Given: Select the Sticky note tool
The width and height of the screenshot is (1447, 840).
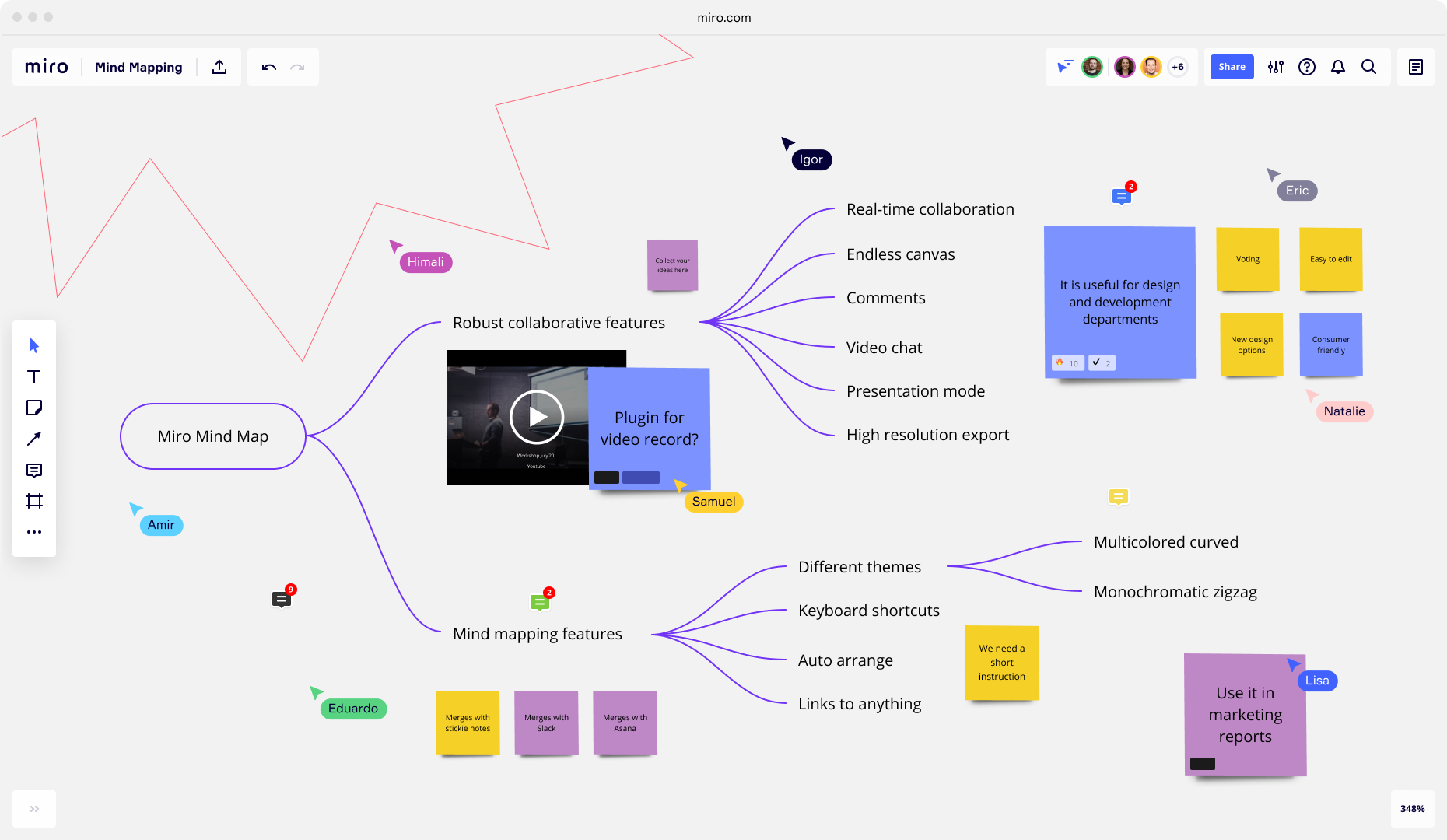Looking at the screenshot, I should coord(34,408).
